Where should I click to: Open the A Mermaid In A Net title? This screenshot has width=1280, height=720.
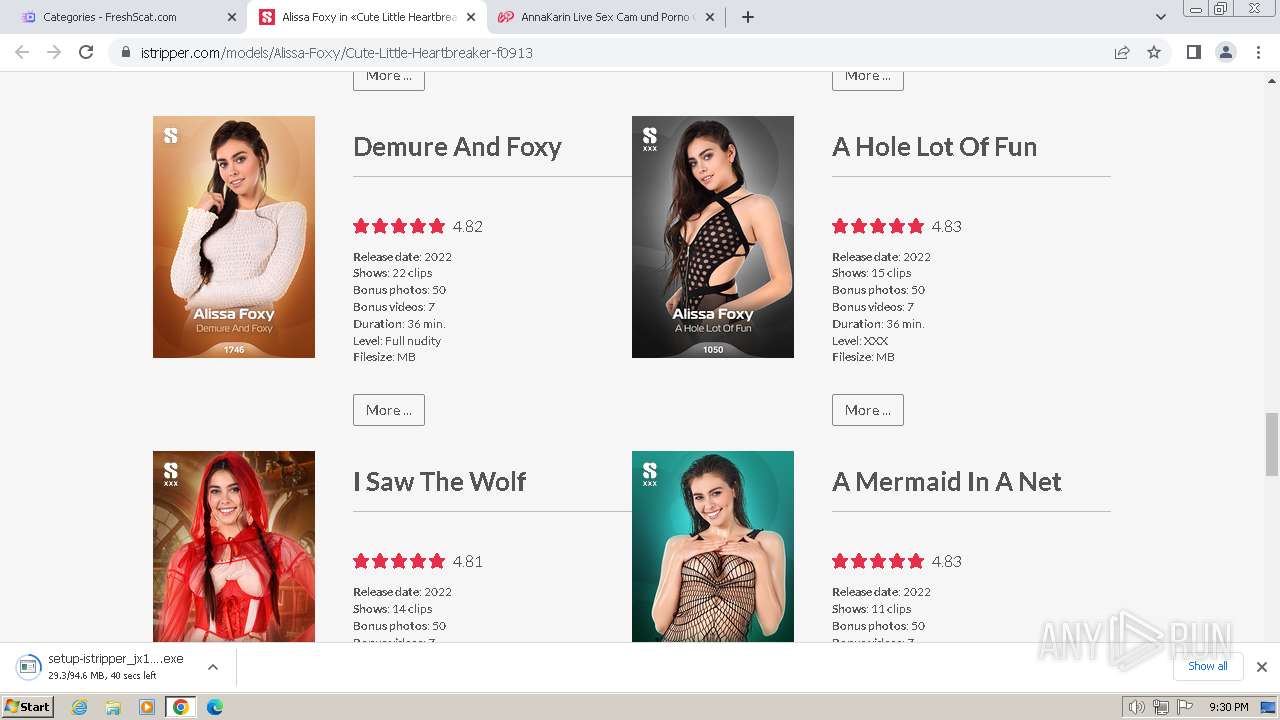[x=946, y=482]
